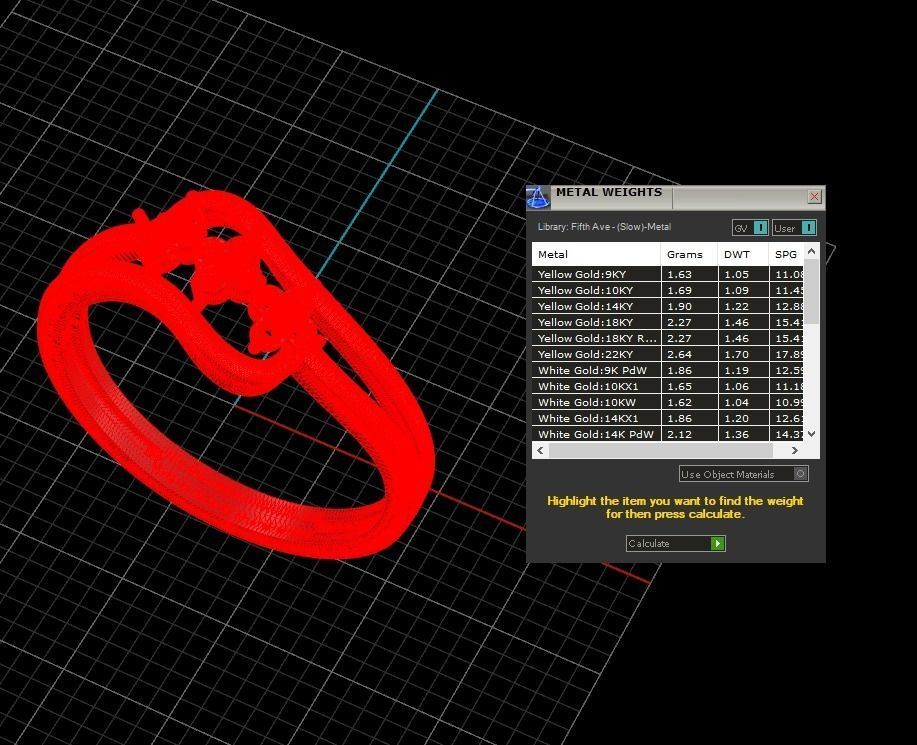Click the Library: Fifth Ave - (Slow)-Metal label
The height and width of the screenshot is (745, 917).
[x=604, y=227]
